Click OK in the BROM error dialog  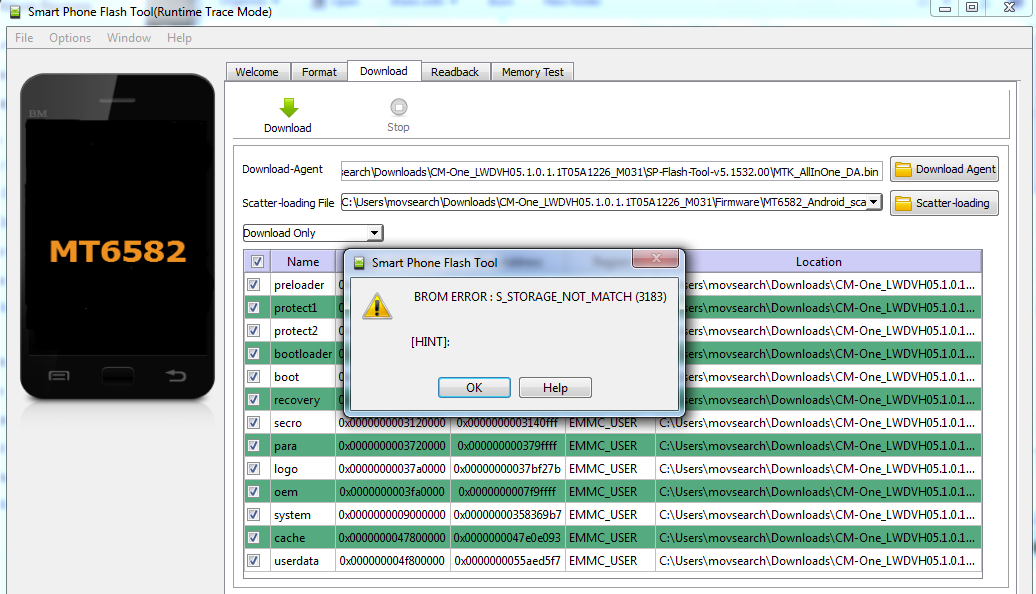tap(474, 388)
